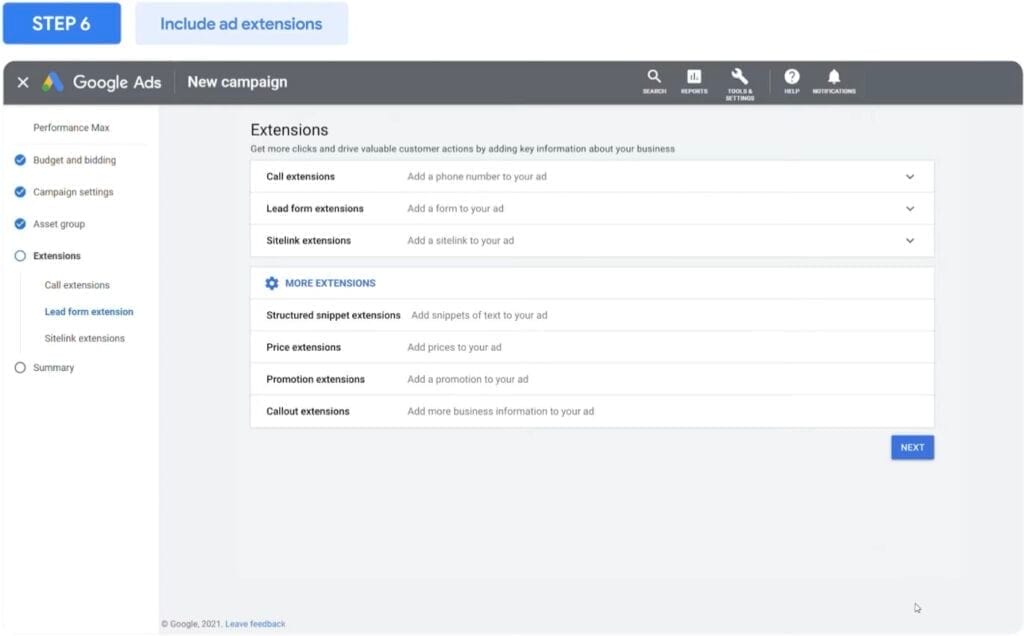Toggle the completed checkmark on Budget and bidding
Viewport: 1024px width, 636px height.
click(21, 160)
